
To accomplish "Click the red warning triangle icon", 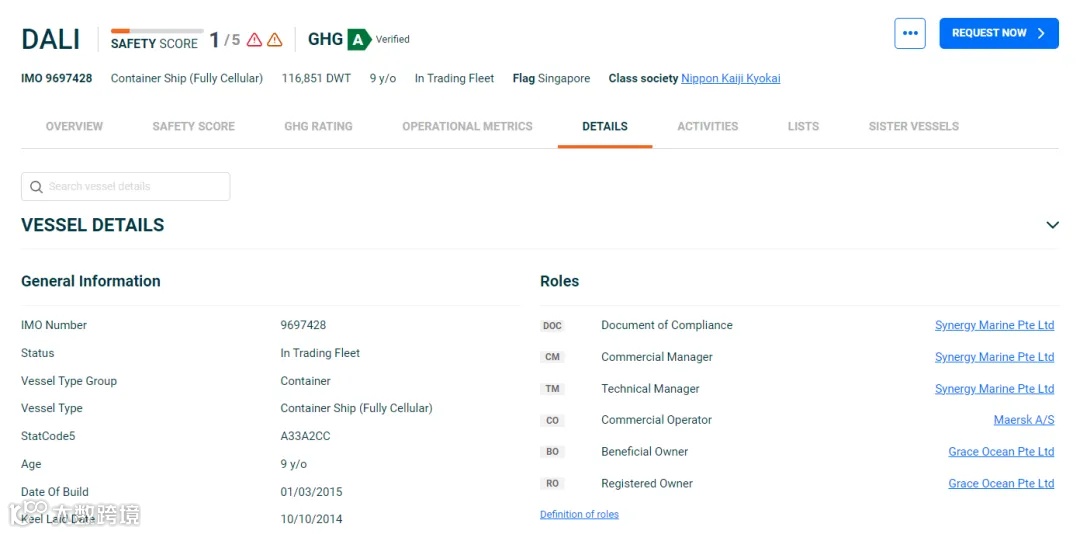I will [254, 40].
